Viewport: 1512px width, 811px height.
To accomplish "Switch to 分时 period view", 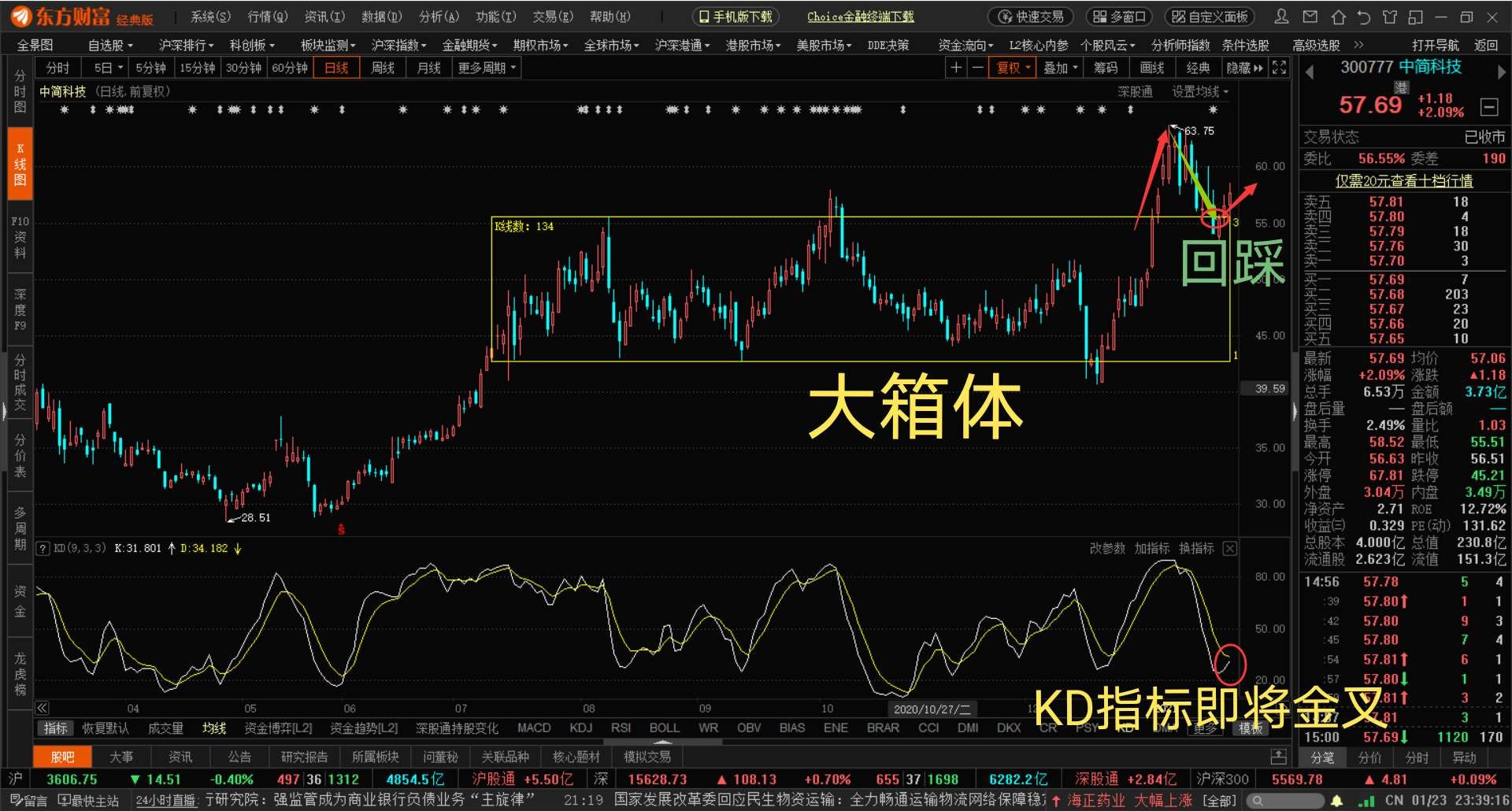I will click(x=57, y=68).
